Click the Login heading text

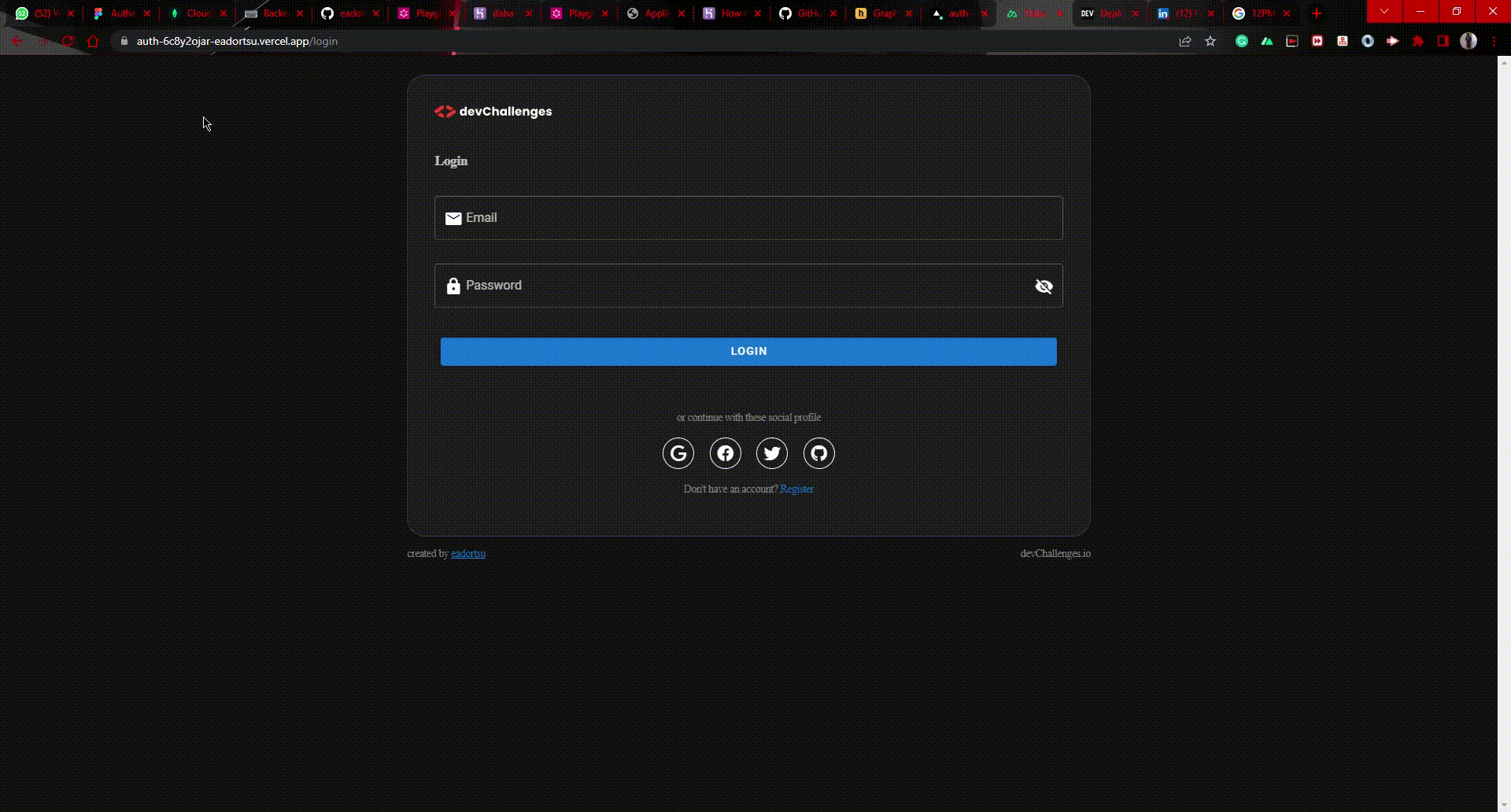(451, 161)
